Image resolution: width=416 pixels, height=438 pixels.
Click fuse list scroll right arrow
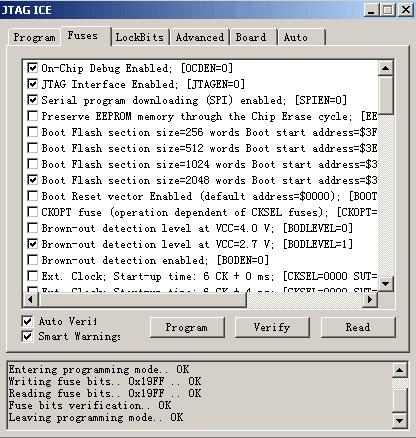[x=370, y=300]
